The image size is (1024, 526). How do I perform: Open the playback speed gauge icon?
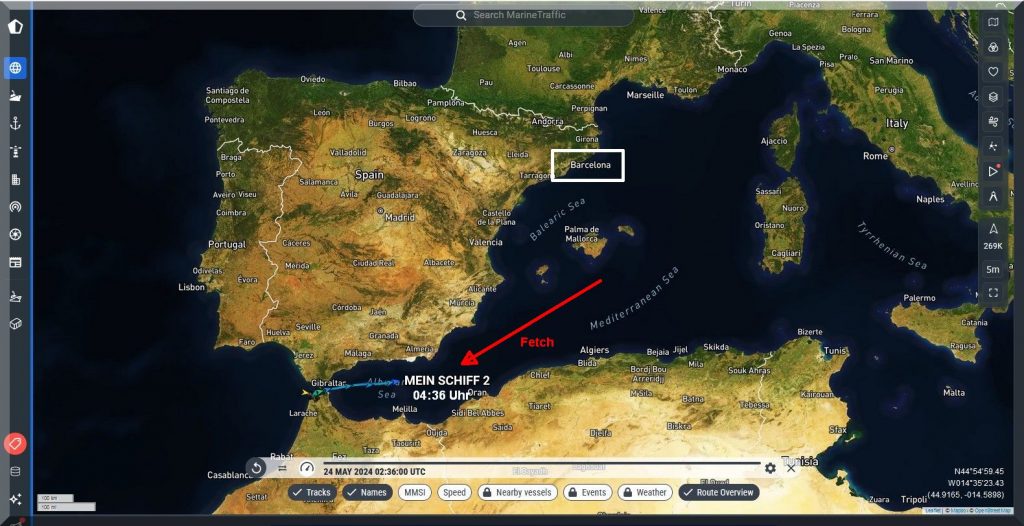tap(307, 468)
